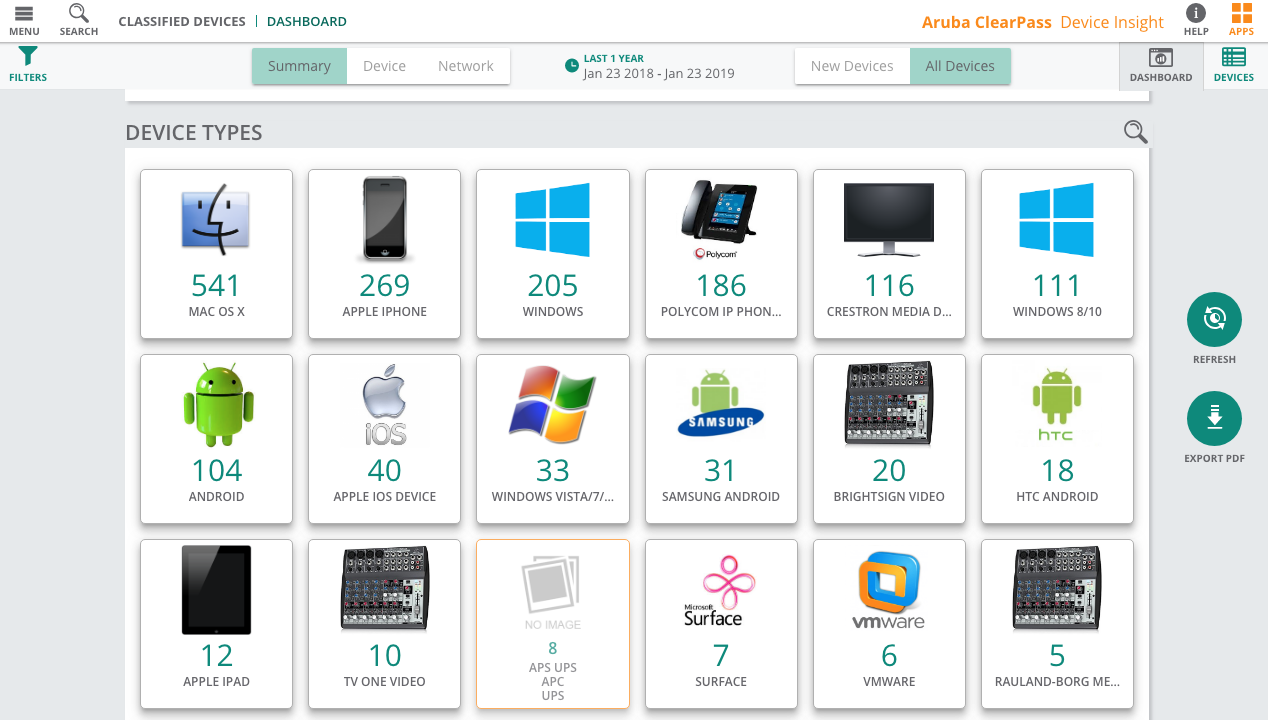
Task: Toggle to All Devices view
Action: coord(960,66)
